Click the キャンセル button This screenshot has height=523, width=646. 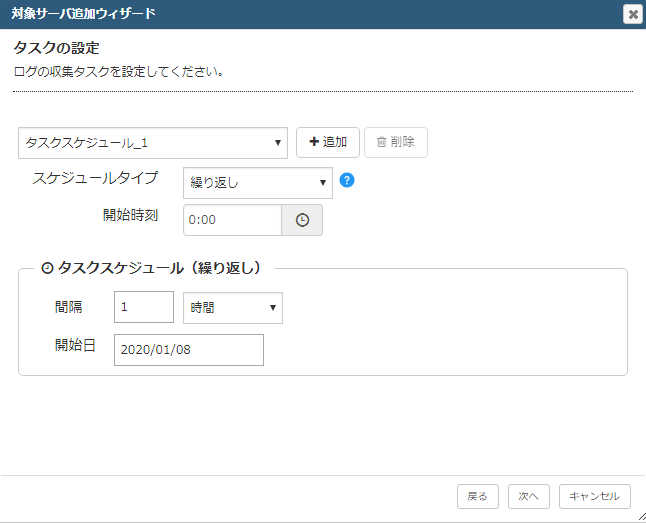pos(595,496)
